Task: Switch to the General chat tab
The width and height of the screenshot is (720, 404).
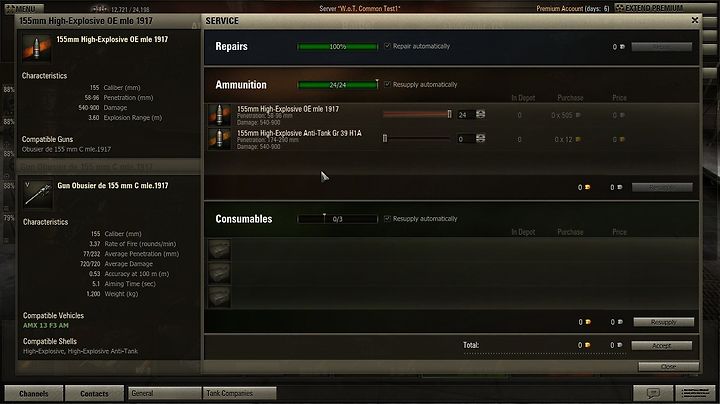Action: (164, 393)
